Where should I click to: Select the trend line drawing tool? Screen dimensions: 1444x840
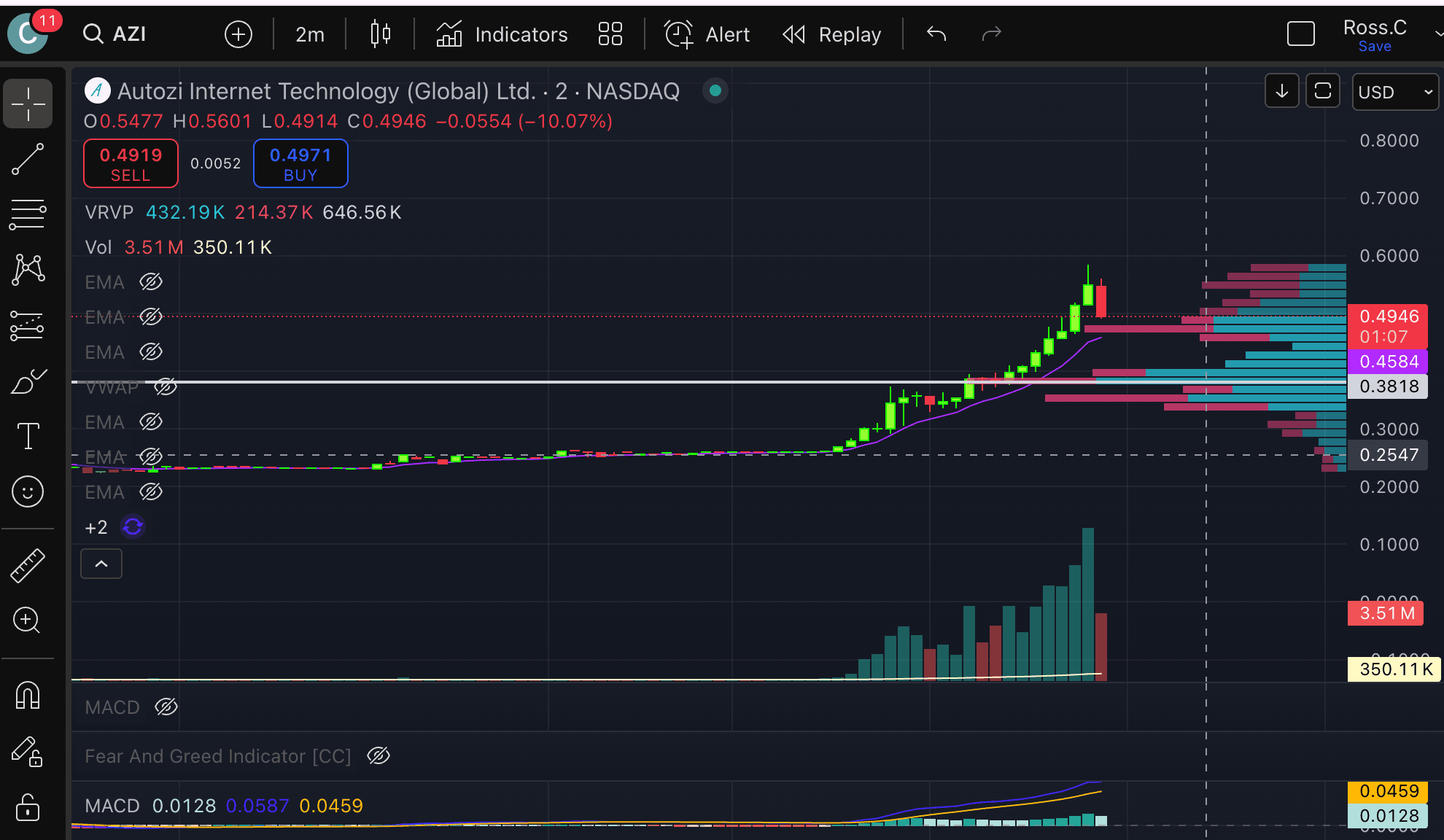tap(28, 159)
